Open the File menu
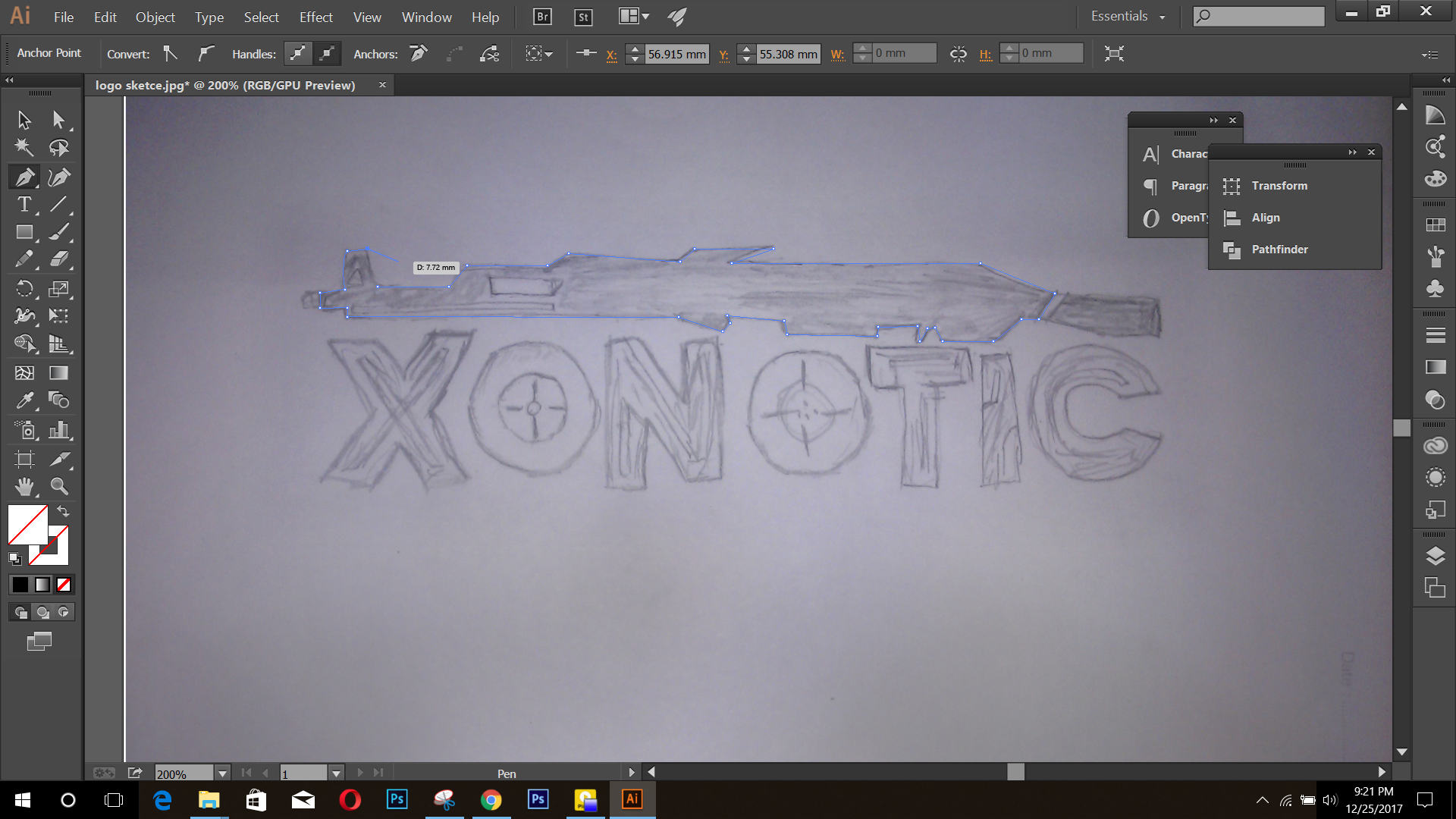The width and height of the screenshot is (1456, 819). tap(64, 17)
